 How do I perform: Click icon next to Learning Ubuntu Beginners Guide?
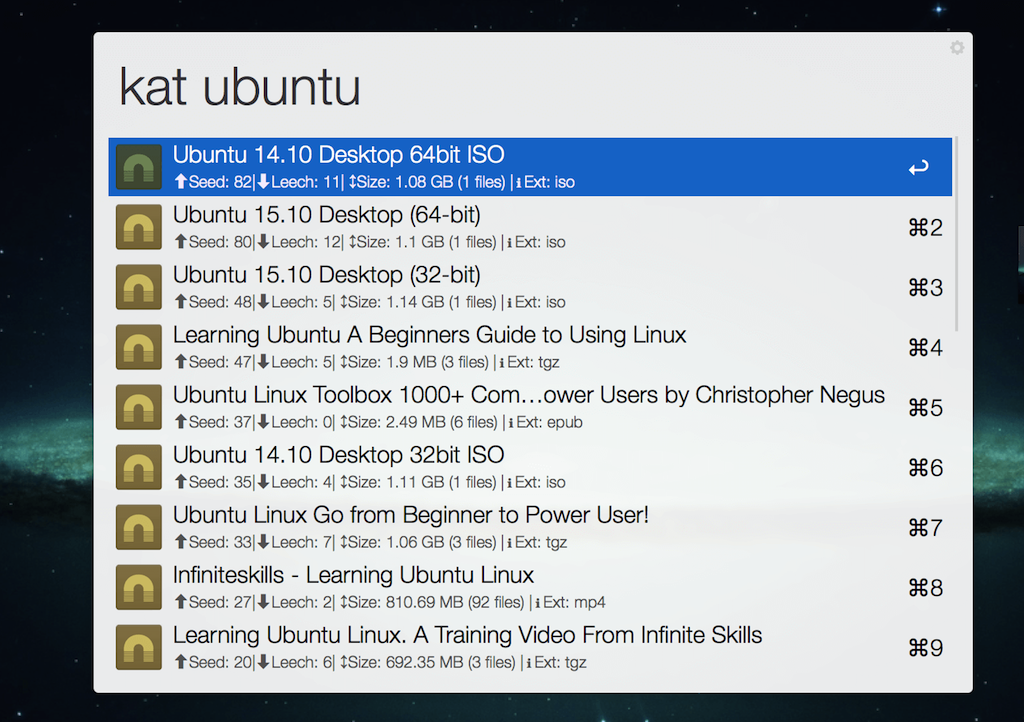point(138,347)
